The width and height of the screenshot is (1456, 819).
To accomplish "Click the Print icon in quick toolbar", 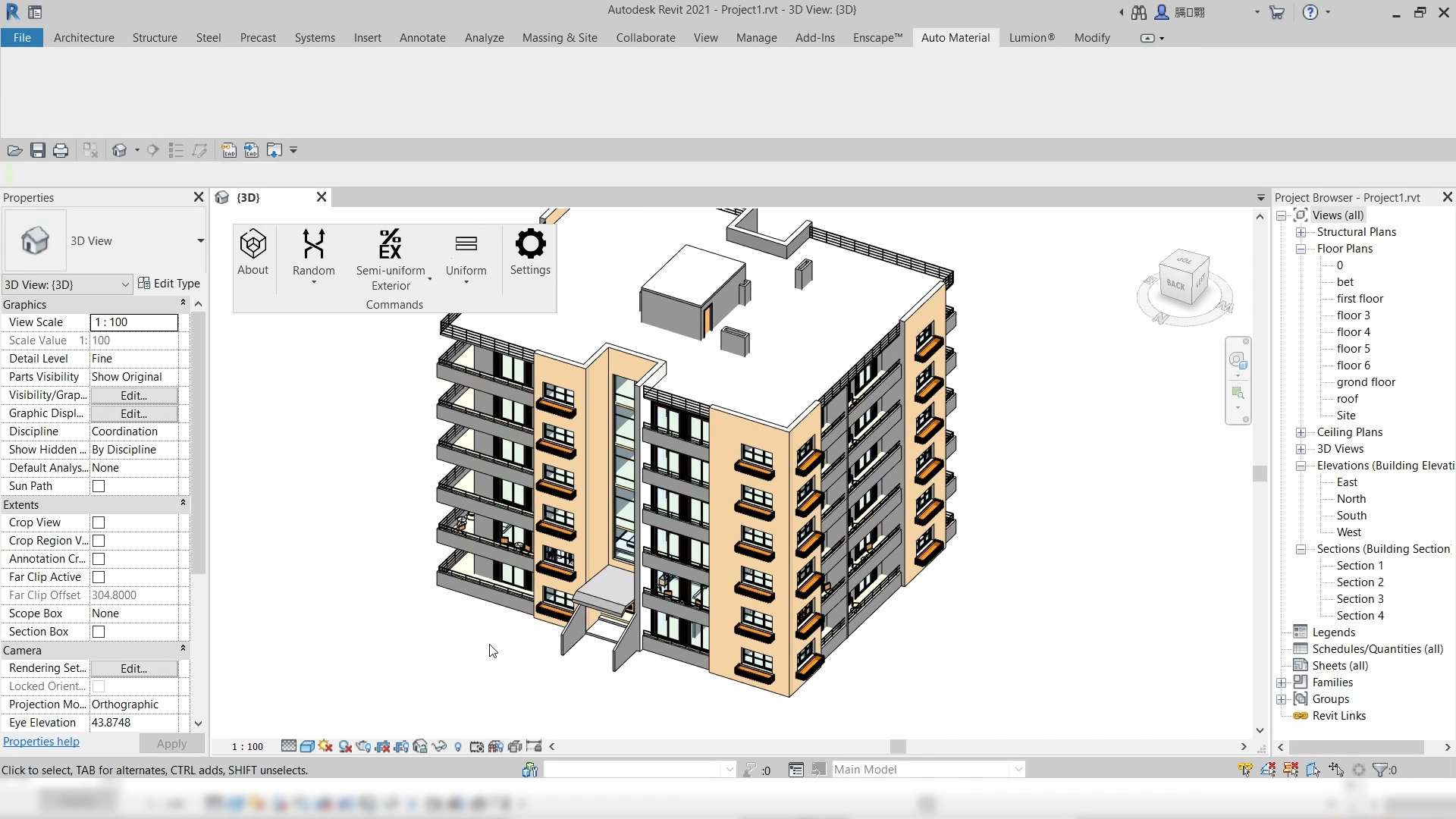I will [x=61, y=150].
